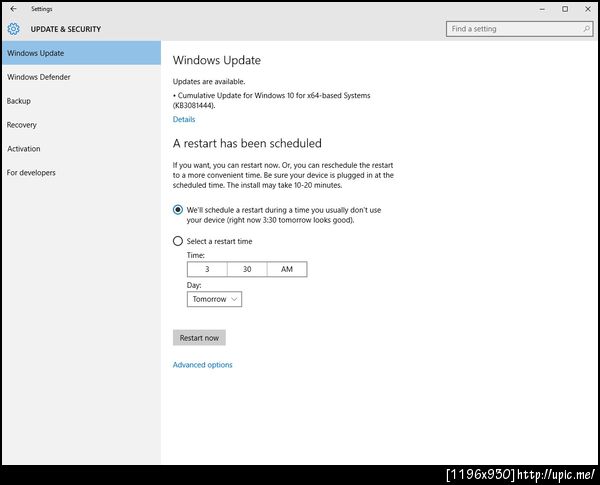Image resolution: width=600 pixels, height=485 pixels.
Task: Click the Restart now button
Action: [x=199, y=338]
